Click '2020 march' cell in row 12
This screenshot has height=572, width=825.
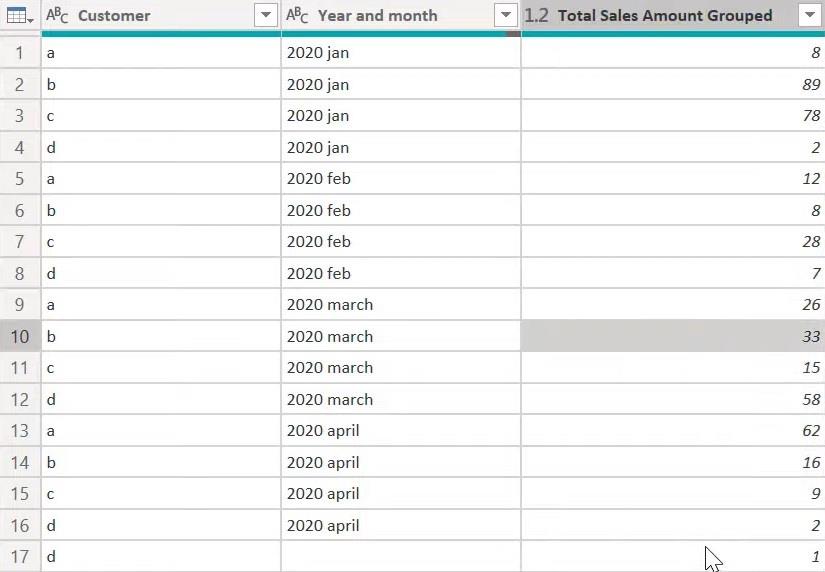point(401,399)
